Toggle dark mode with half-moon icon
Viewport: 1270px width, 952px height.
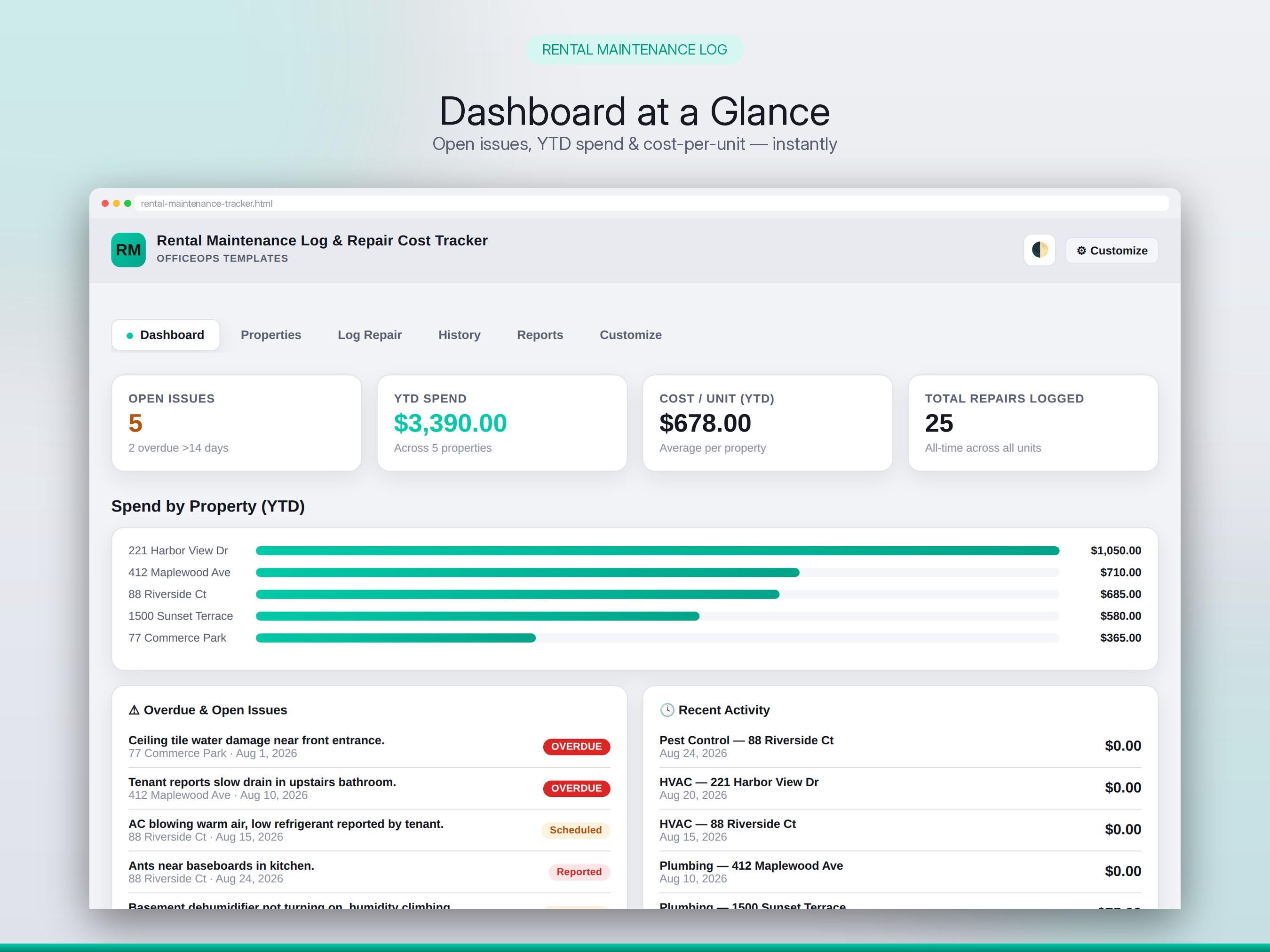coord(1039,250)
